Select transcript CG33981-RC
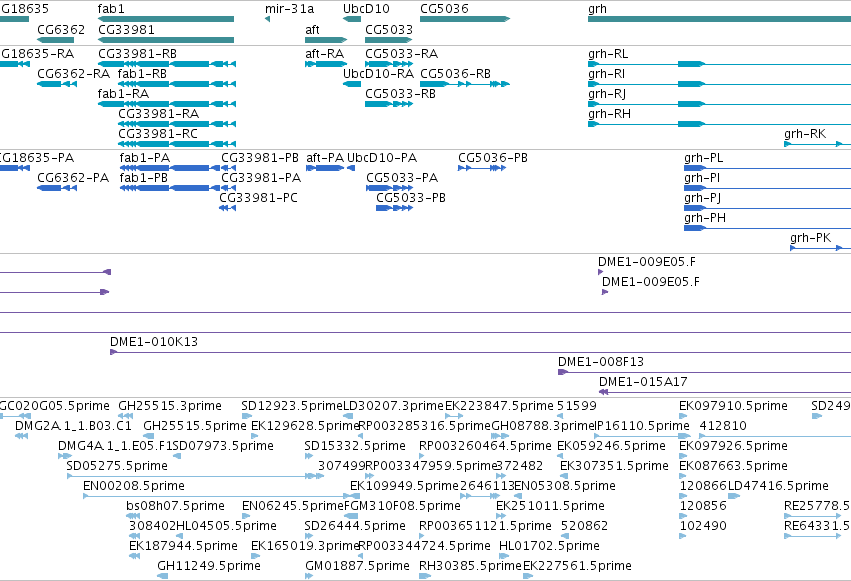851x581 pixels. pos(177,144)
